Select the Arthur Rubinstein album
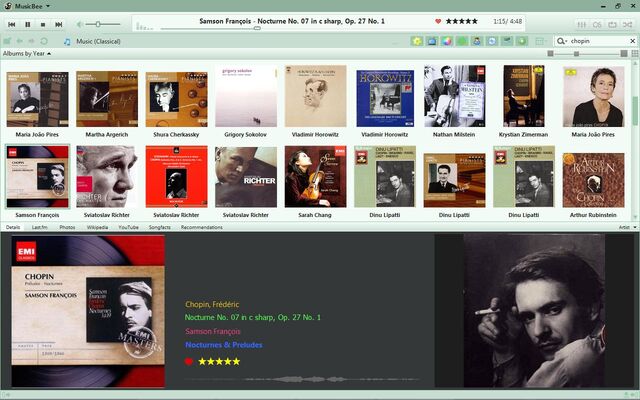Screen dimensions: 640x400 [593, 180]
